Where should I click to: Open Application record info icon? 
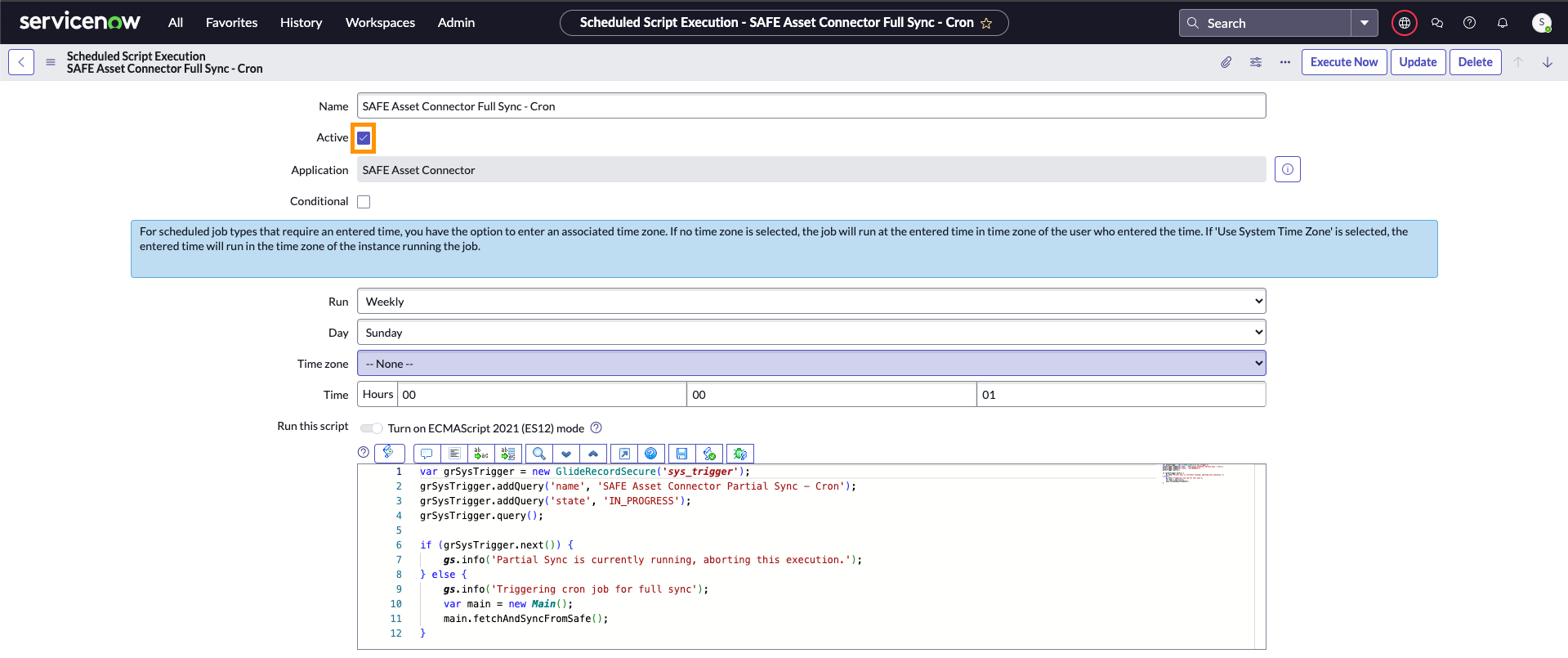[1288, 169]
